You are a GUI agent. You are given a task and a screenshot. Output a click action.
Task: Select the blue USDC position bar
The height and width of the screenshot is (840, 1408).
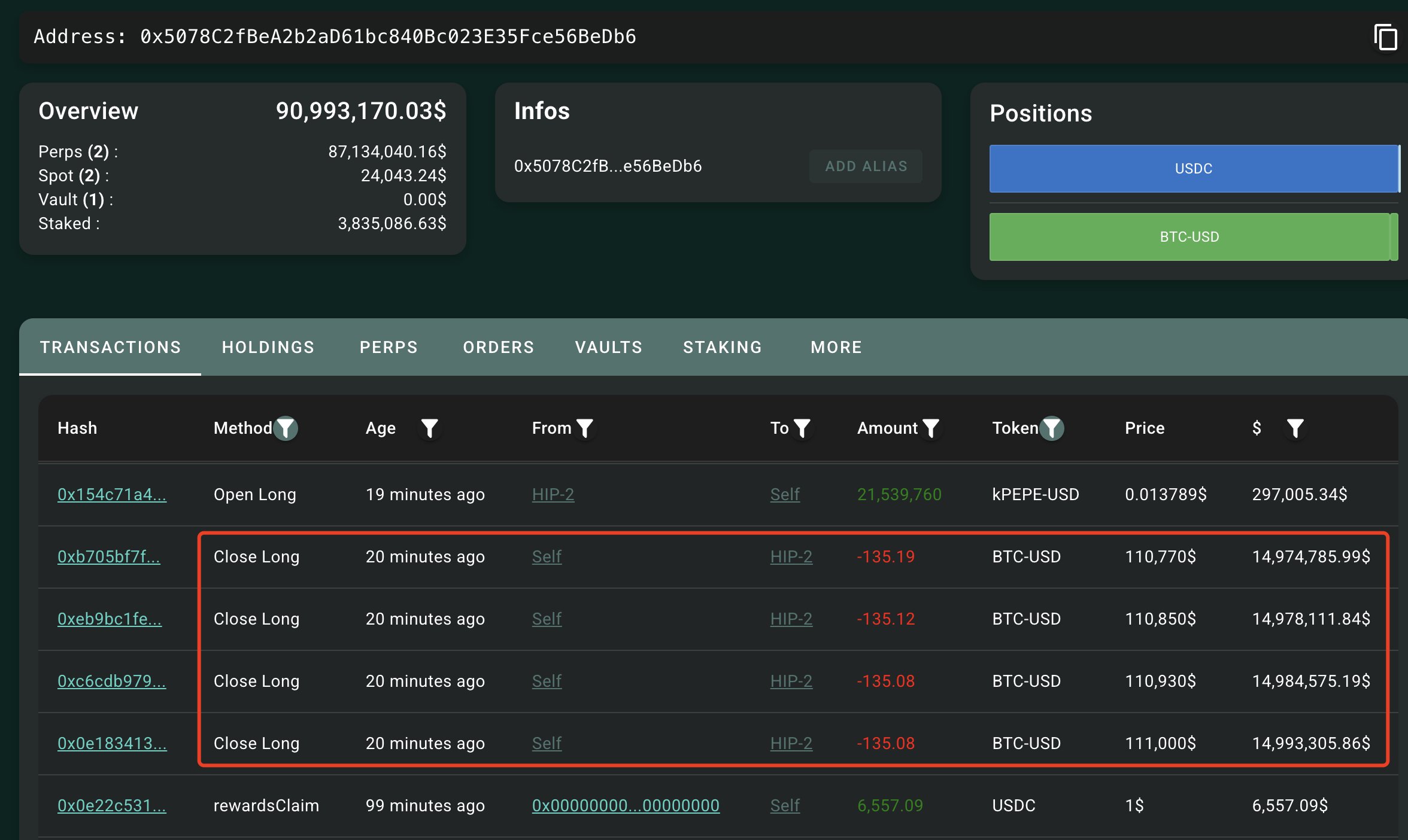coord(1193,169)
